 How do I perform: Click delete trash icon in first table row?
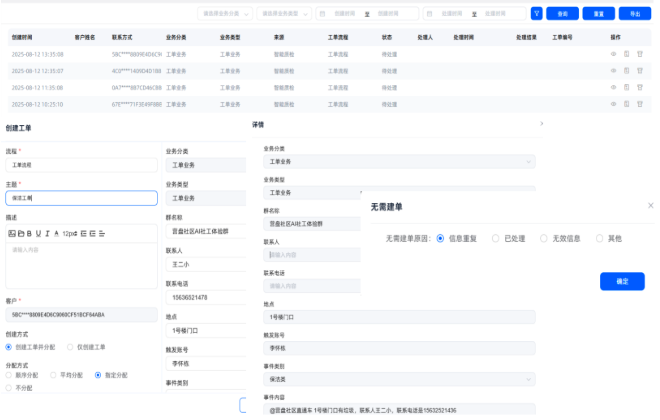[638, 53]
